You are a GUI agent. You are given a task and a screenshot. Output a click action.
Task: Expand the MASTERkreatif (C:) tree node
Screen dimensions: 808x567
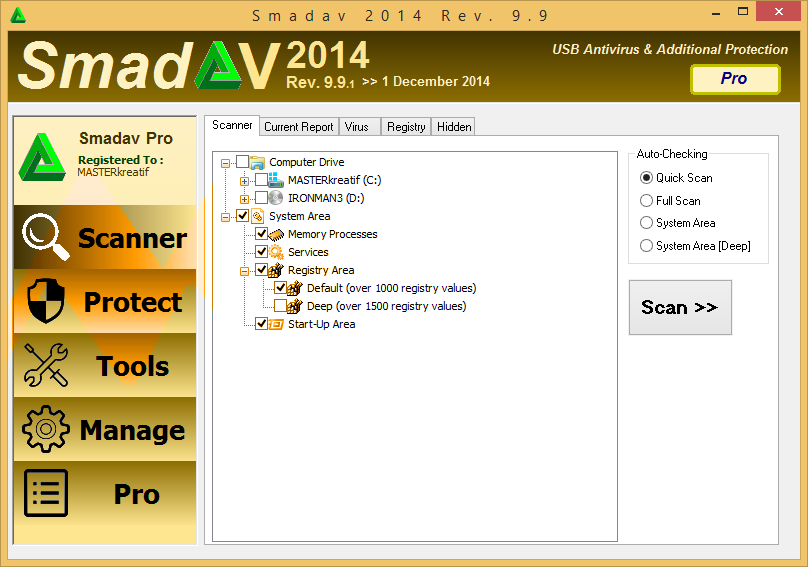244,181
